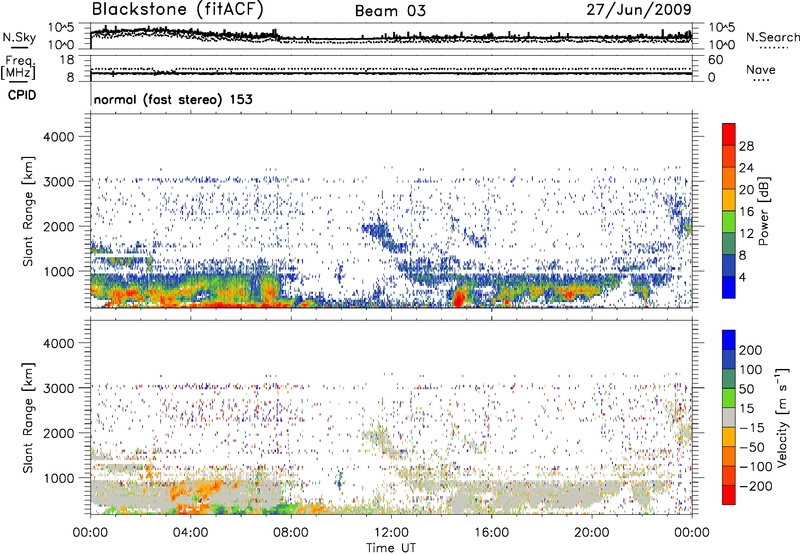Click the 16:00 time tick label
This screenshot has width=800, height=554.
491,533
